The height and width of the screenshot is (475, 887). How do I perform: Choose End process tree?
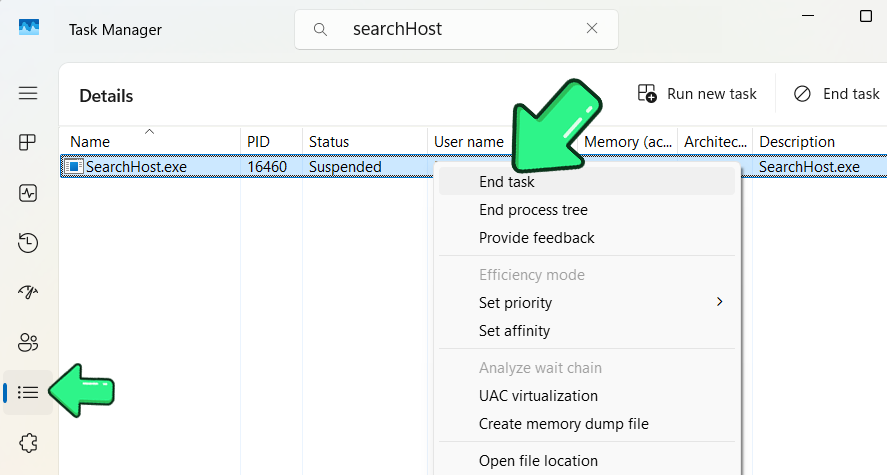tap(587, 210)
